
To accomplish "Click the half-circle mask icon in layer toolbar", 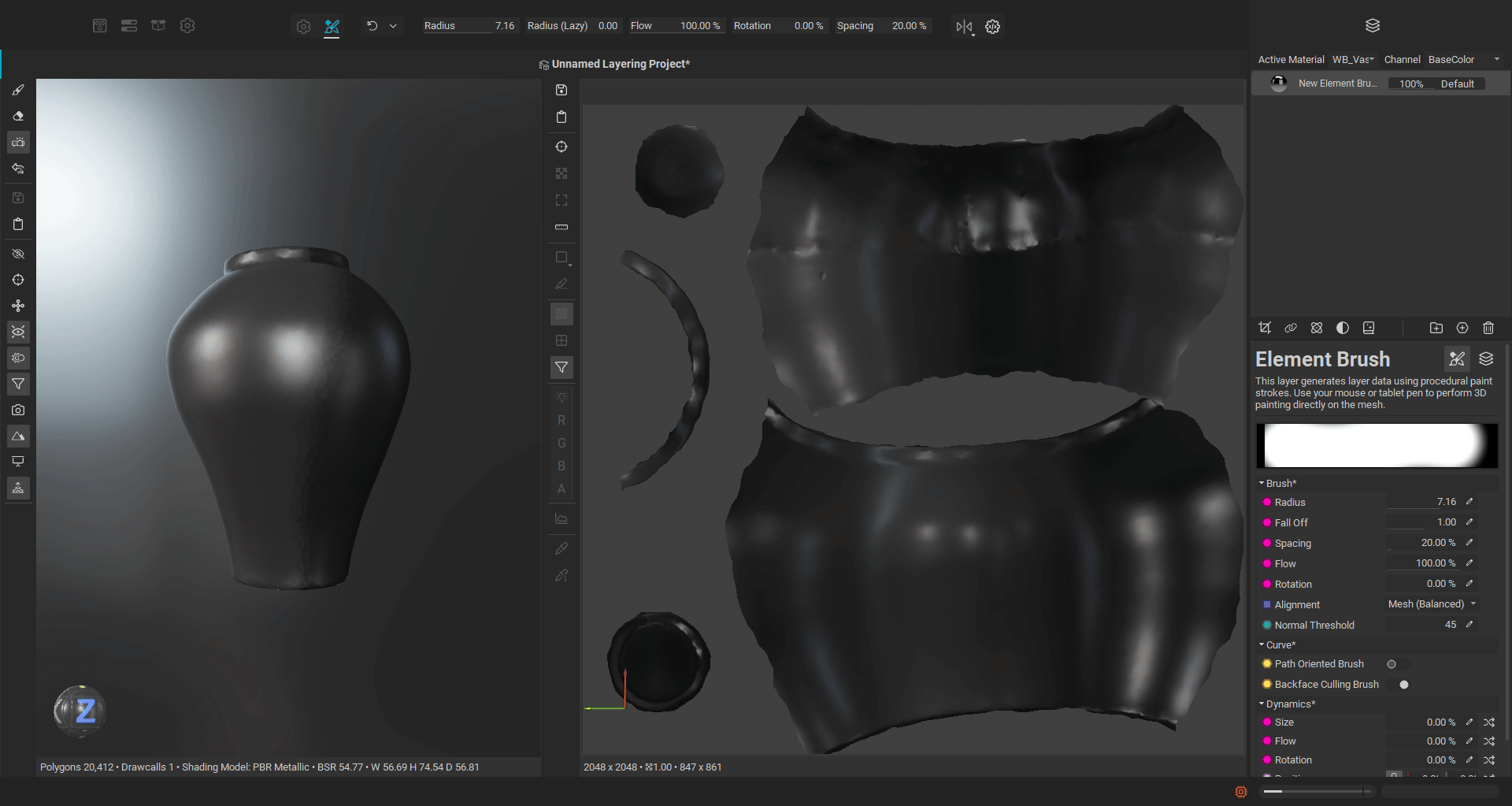I will pos(1343,328).
